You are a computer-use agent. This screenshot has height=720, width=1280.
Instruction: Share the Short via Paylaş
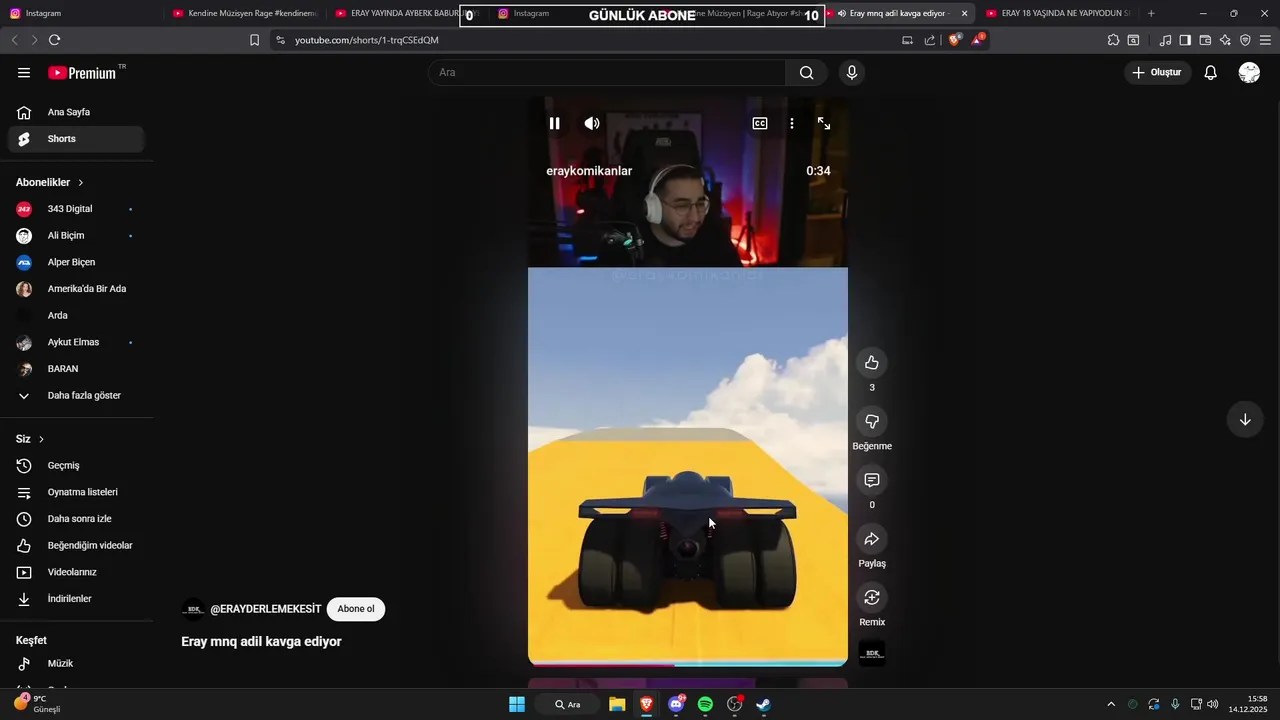pos(872,539)
